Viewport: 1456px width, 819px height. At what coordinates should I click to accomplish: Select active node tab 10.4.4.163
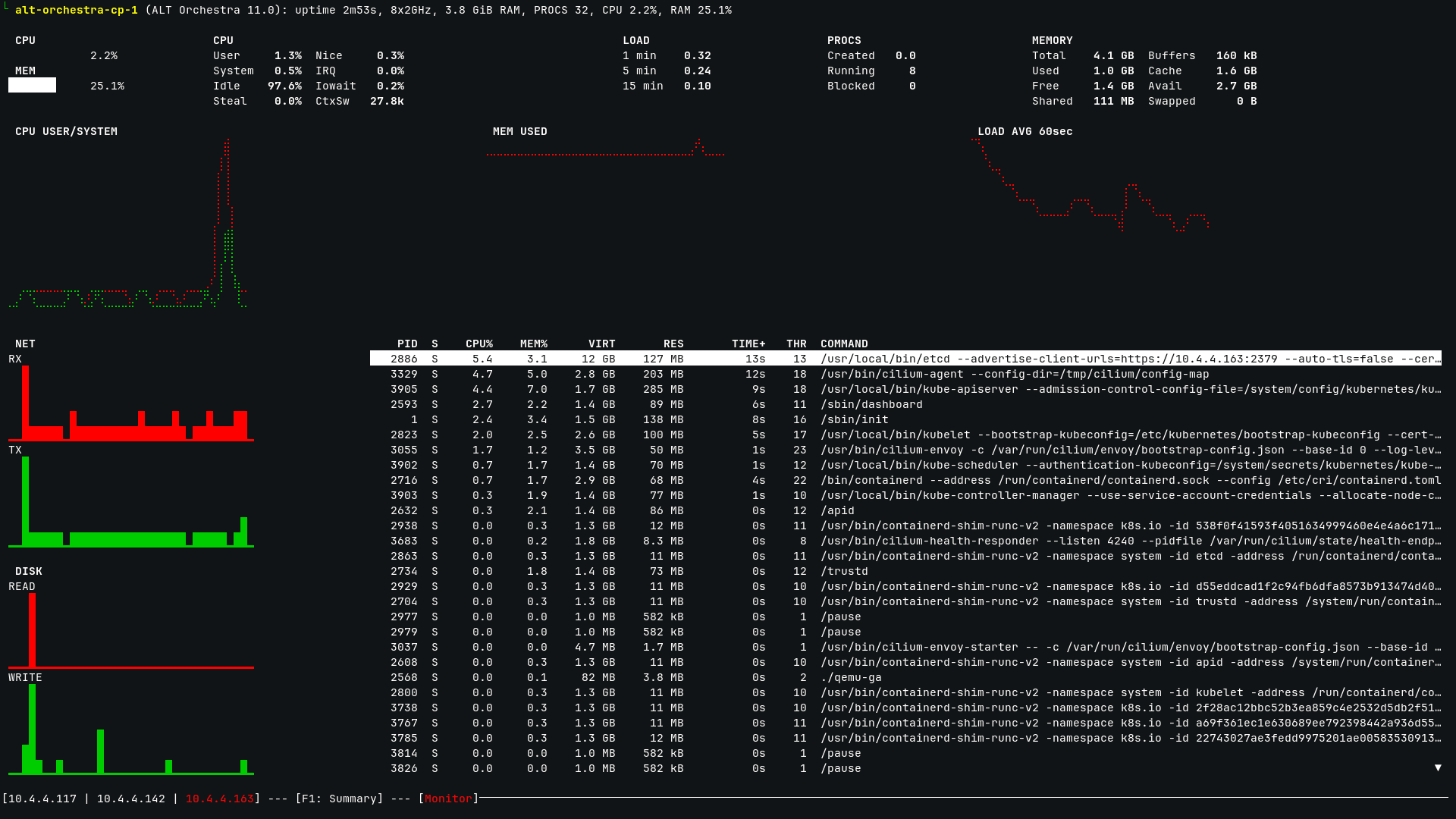220,799
